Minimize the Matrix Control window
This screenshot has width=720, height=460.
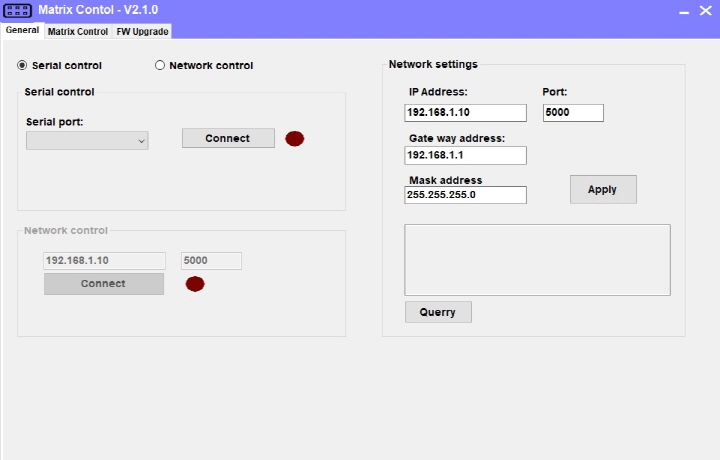click(684, 11)
